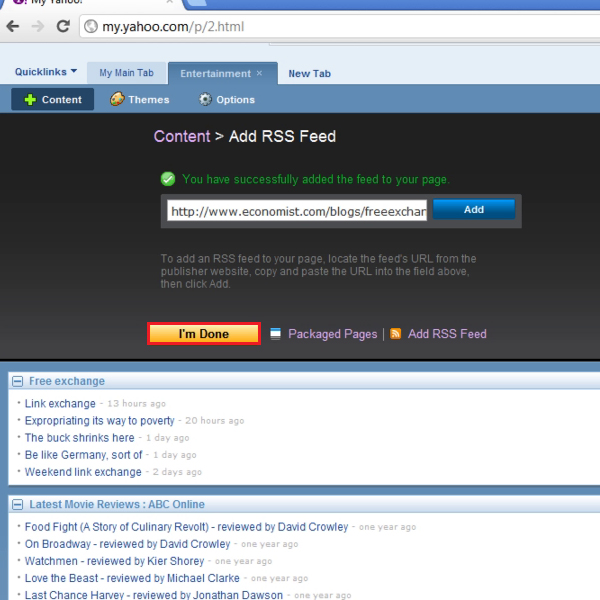Click the RSS feed URL input field
The width and height of the screenshot is (600, 600).
[297, 211]
